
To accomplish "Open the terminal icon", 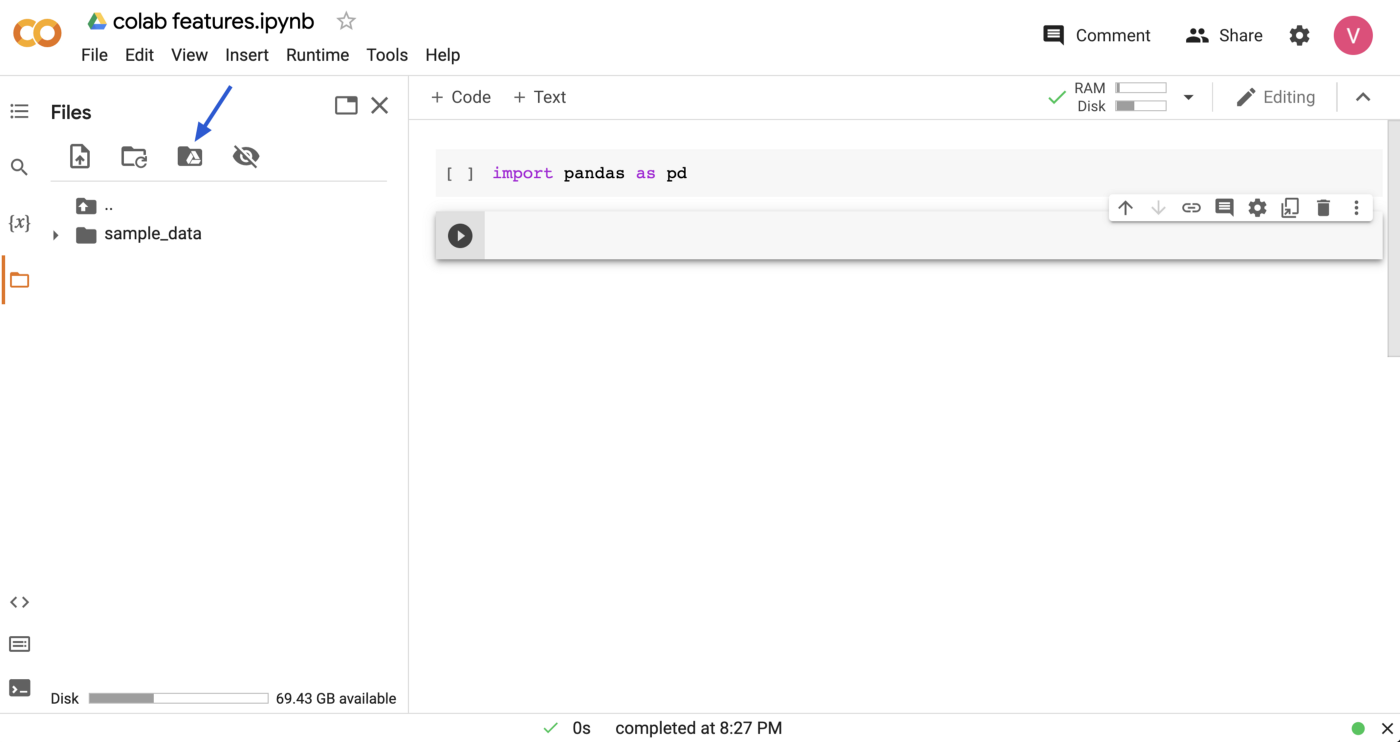I will pyautogui.click(x=19, y=688).
